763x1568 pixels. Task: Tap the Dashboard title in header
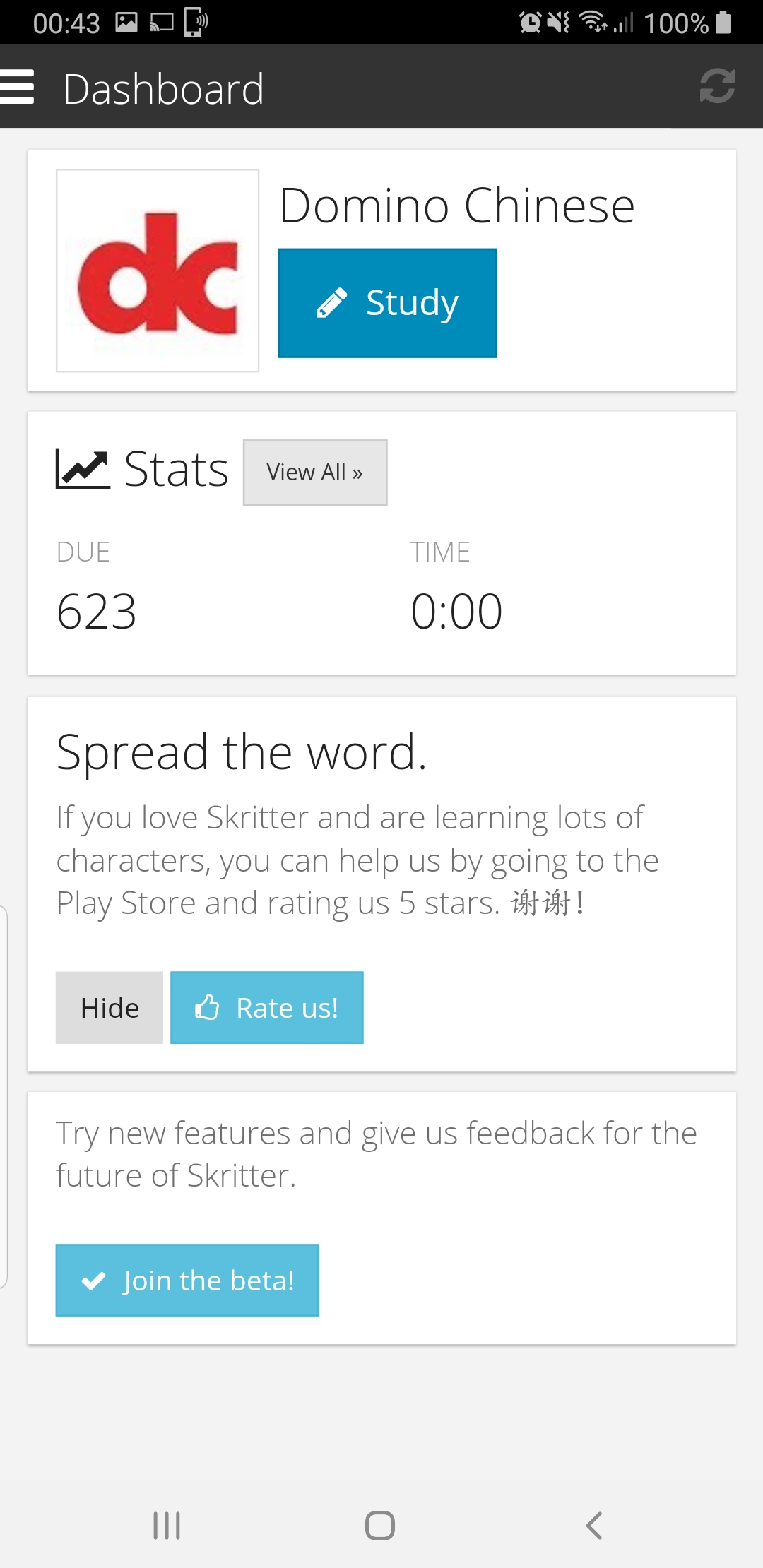point(163,89)
